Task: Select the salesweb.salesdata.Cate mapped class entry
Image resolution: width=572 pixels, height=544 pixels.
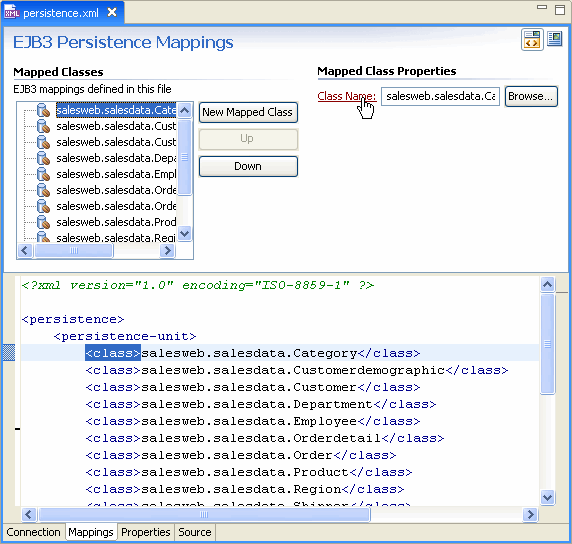Action: [x=116, y=110]
